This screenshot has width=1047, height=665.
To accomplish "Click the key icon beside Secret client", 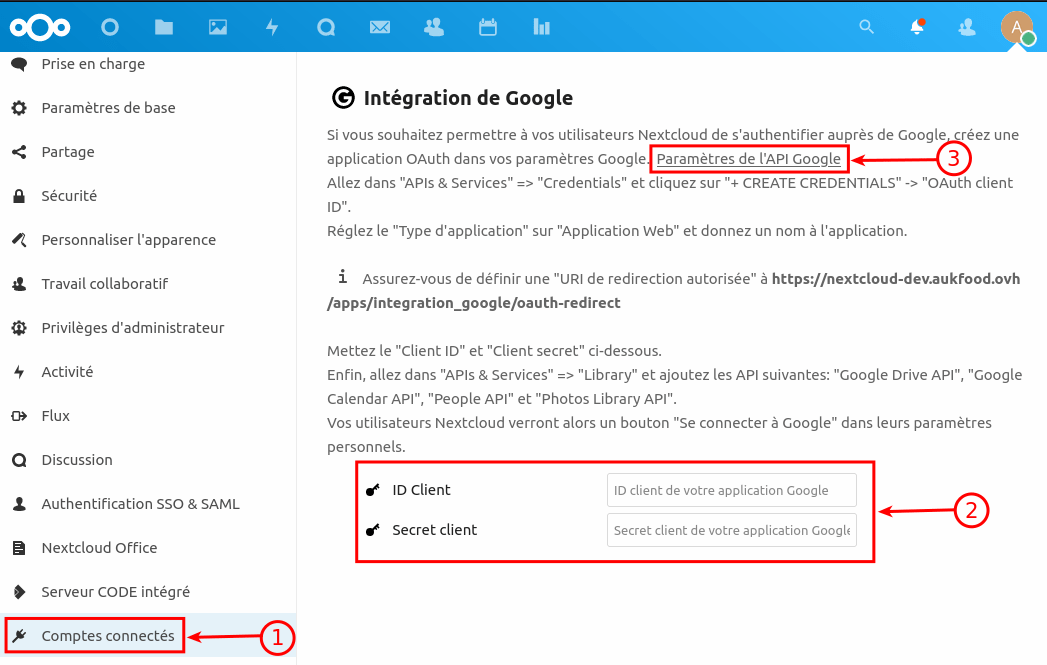I will 373,530.
